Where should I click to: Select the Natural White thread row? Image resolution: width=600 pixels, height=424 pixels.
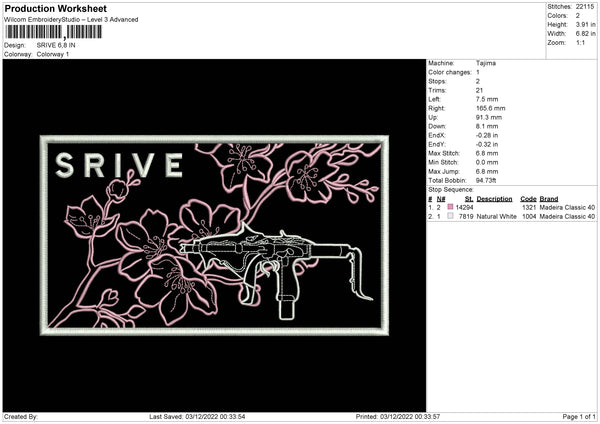pyautogui.click(x=512, y=217)
